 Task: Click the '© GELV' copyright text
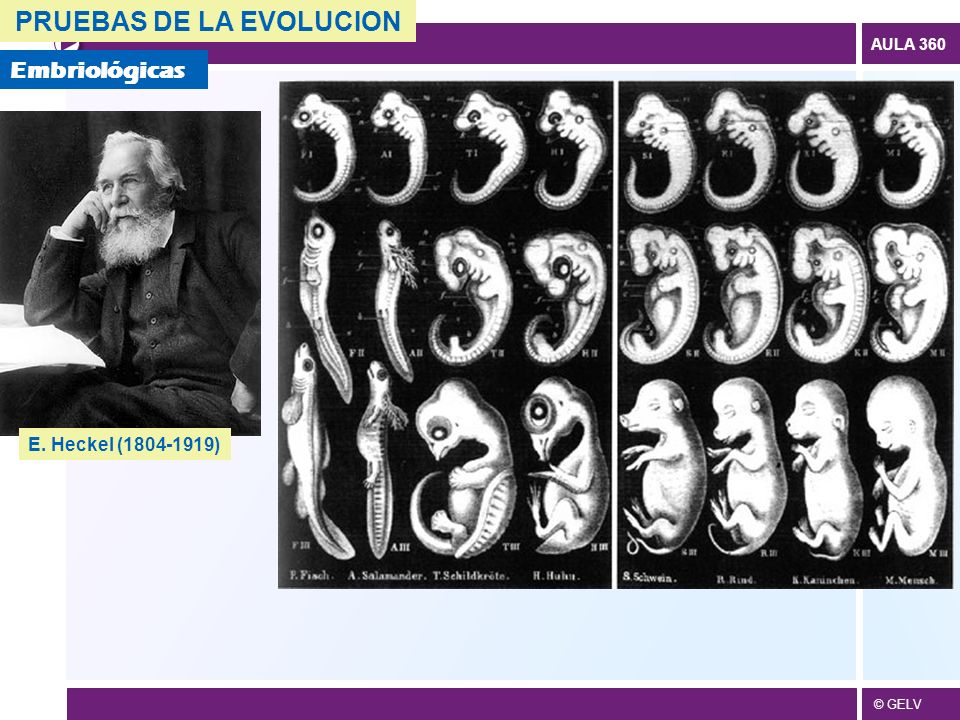pos(897,704)
